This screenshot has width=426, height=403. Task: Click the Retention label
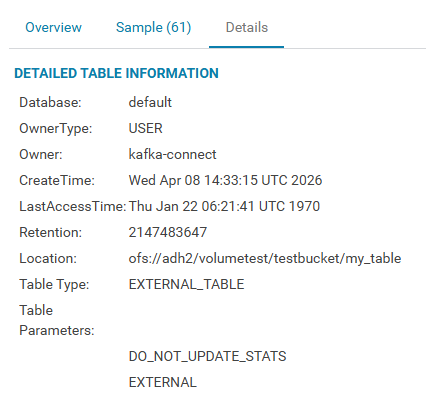50,232
